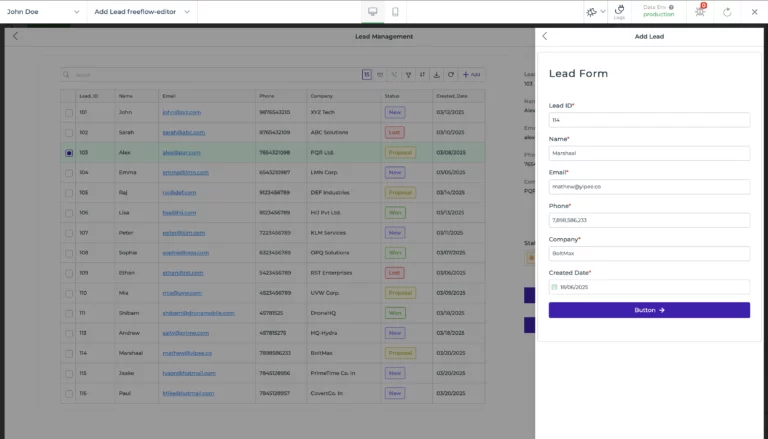This screenshot has width=768, height=439.
Task: Go back from the Add Lead panel
Action: click(x=545, y=36)
